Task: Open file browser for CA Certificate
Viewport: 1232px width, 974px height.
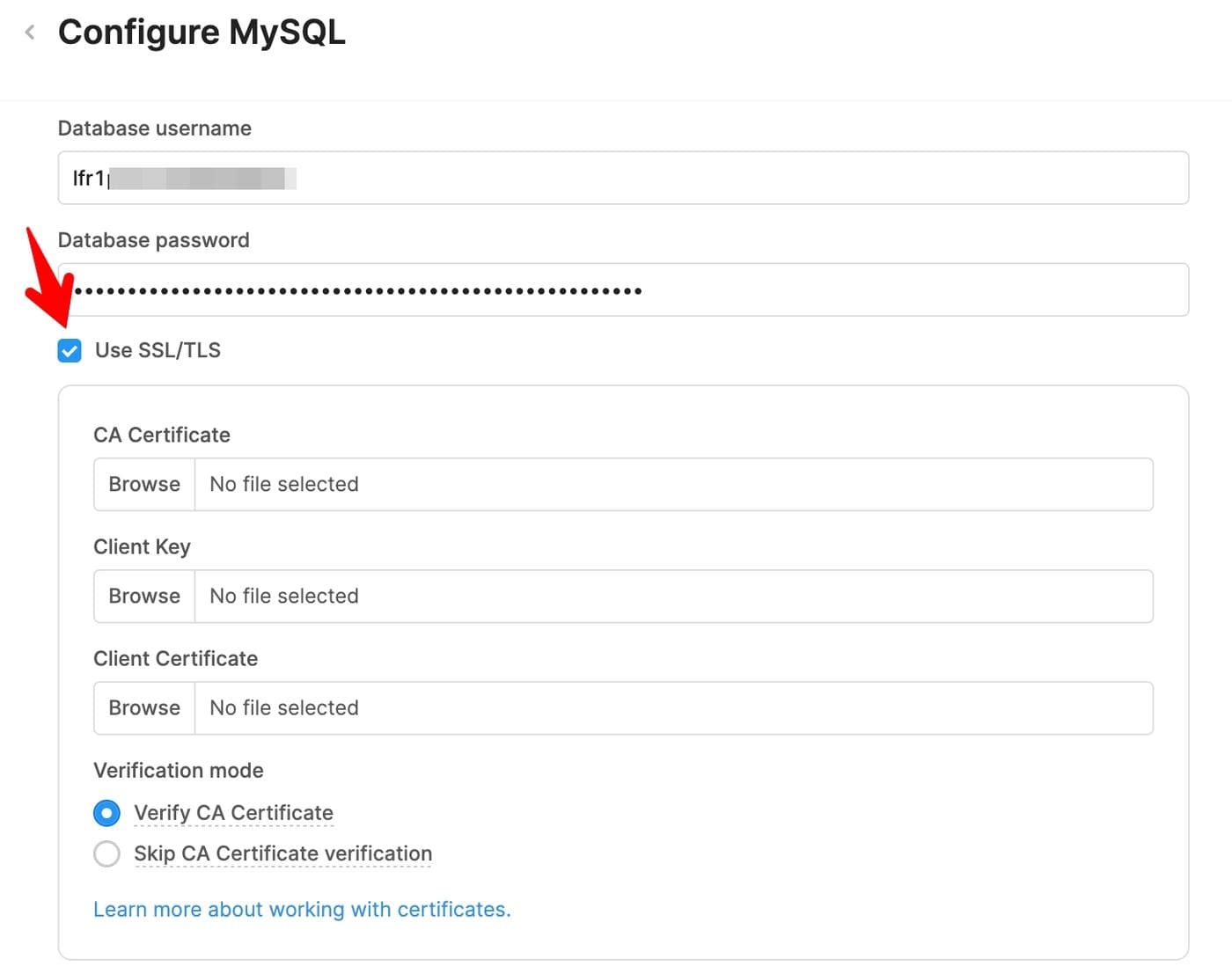Action: (x=143, y=484)
